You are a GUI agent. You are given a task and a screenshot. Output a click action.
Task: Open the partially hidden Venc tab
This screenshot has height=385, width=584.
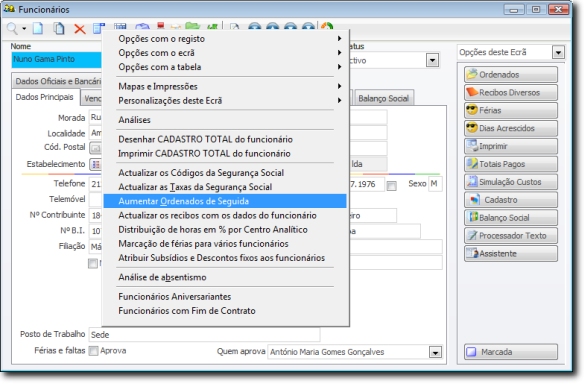(x=92, y=98)
